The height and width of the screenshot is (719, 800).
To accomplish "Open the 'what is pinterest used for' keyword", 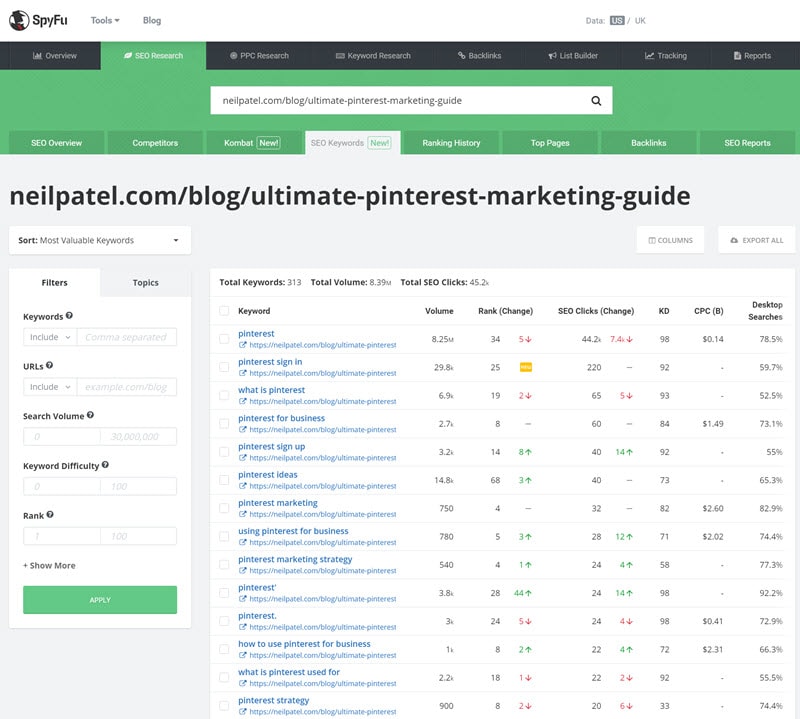I will (x=289, y=672).
